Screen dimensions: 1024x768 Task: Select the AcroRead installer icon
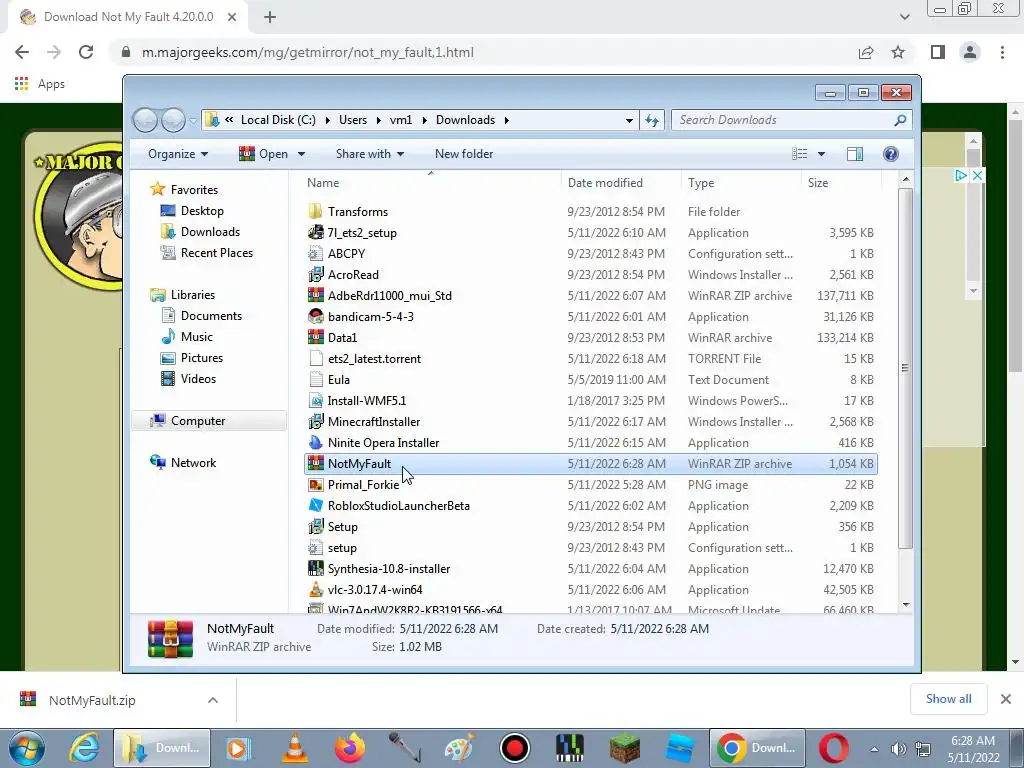pyautogui.click(x=315, y=274)
